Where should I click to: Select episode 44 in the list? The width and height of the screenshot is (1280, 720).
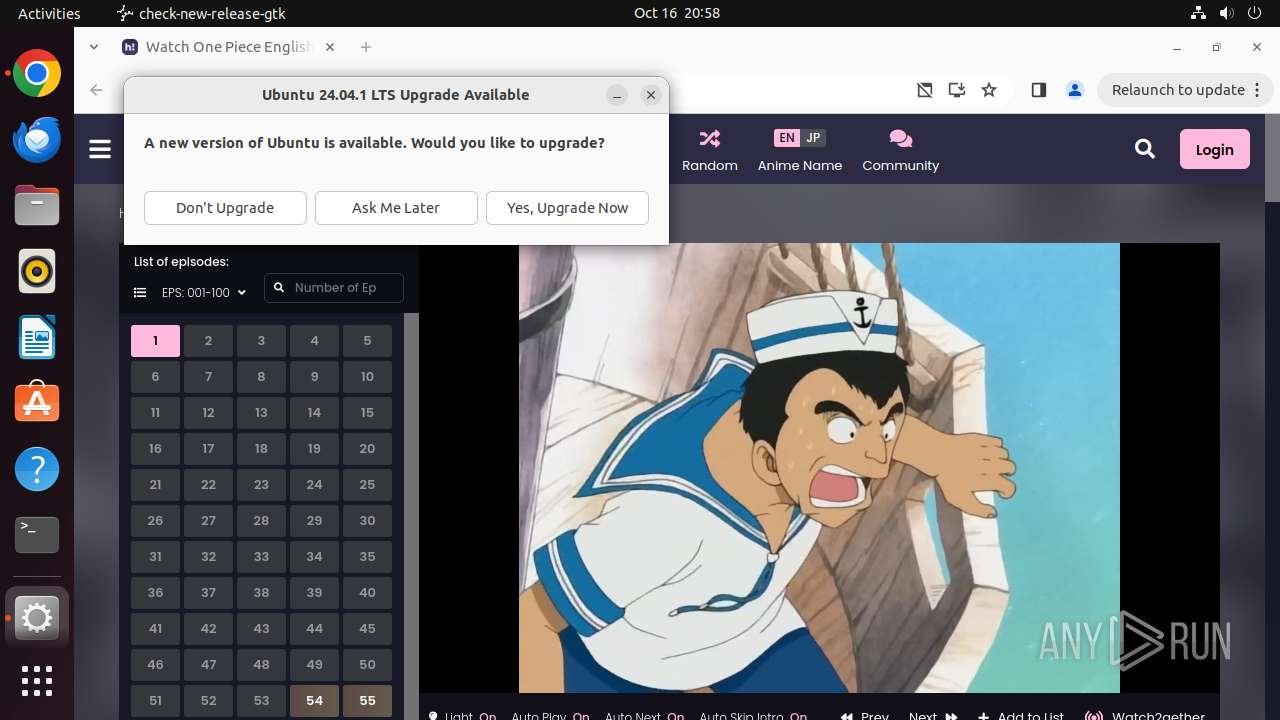pos(314,629)
